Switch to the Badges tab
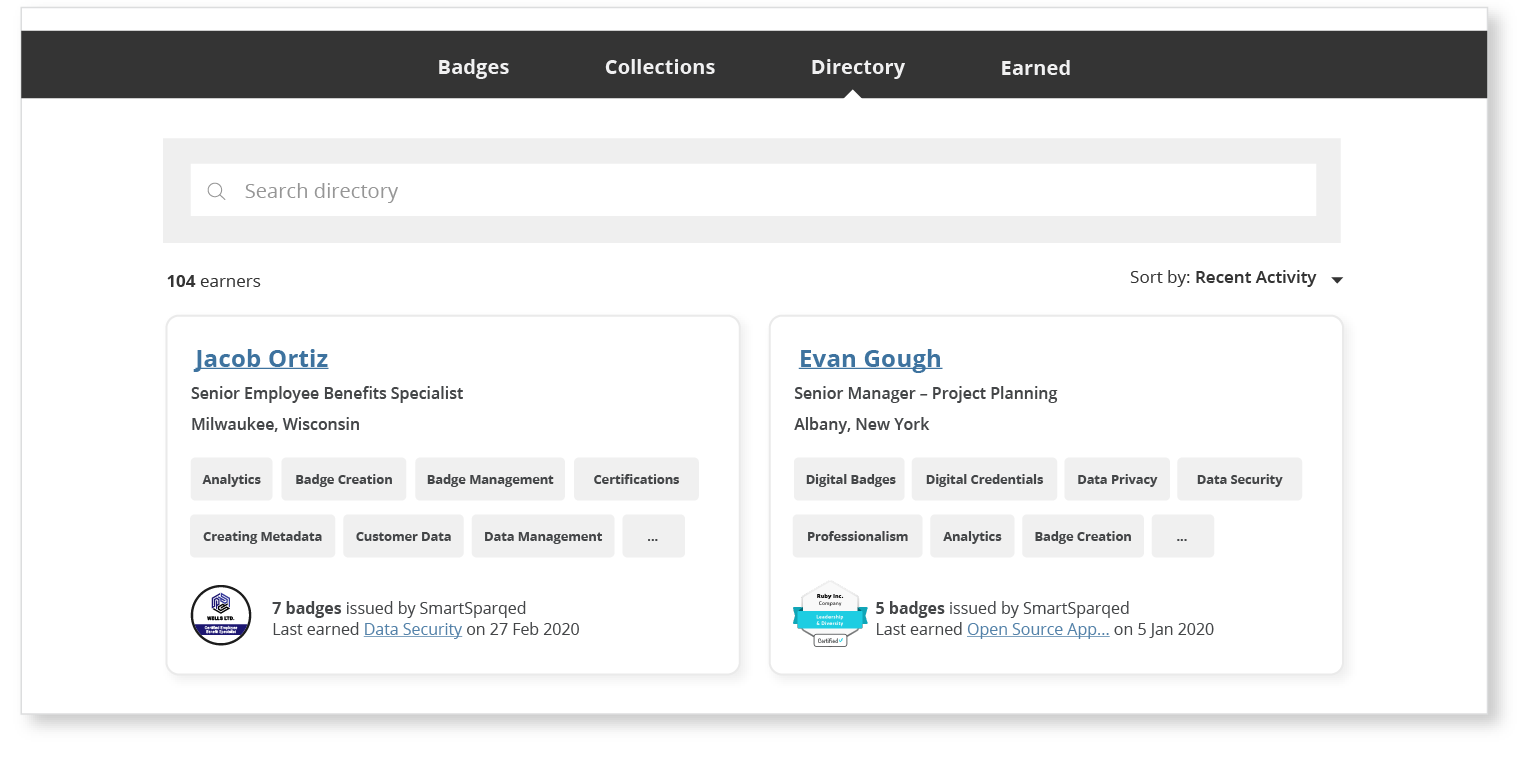Viewport: 1522px width, 767px height. tap(473, 66)
